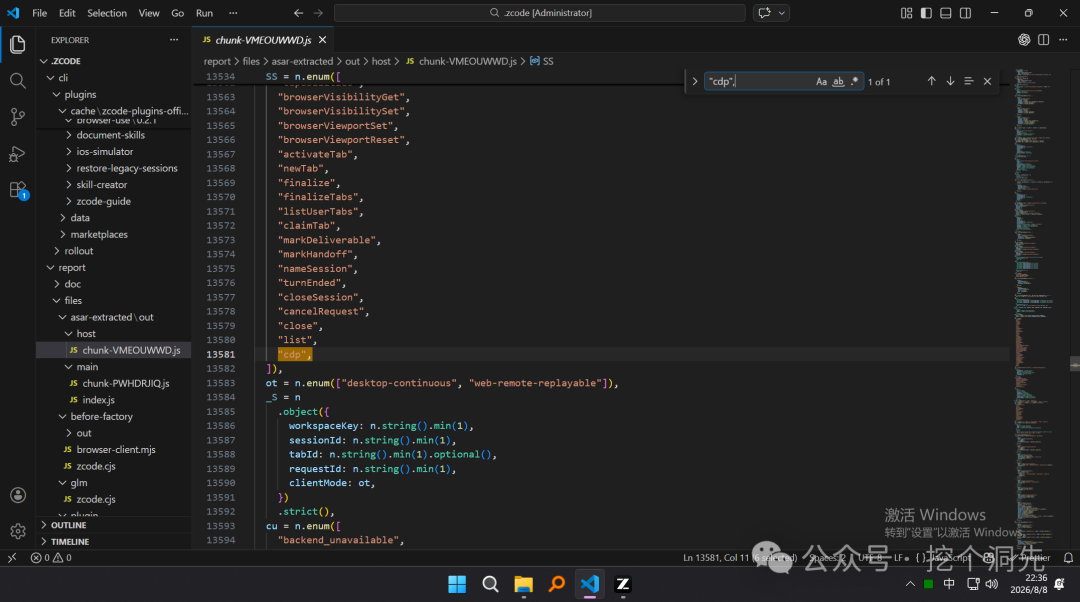
Task: Collapse the cli folder
Action: pyautogui.click(x=114, y=78)
